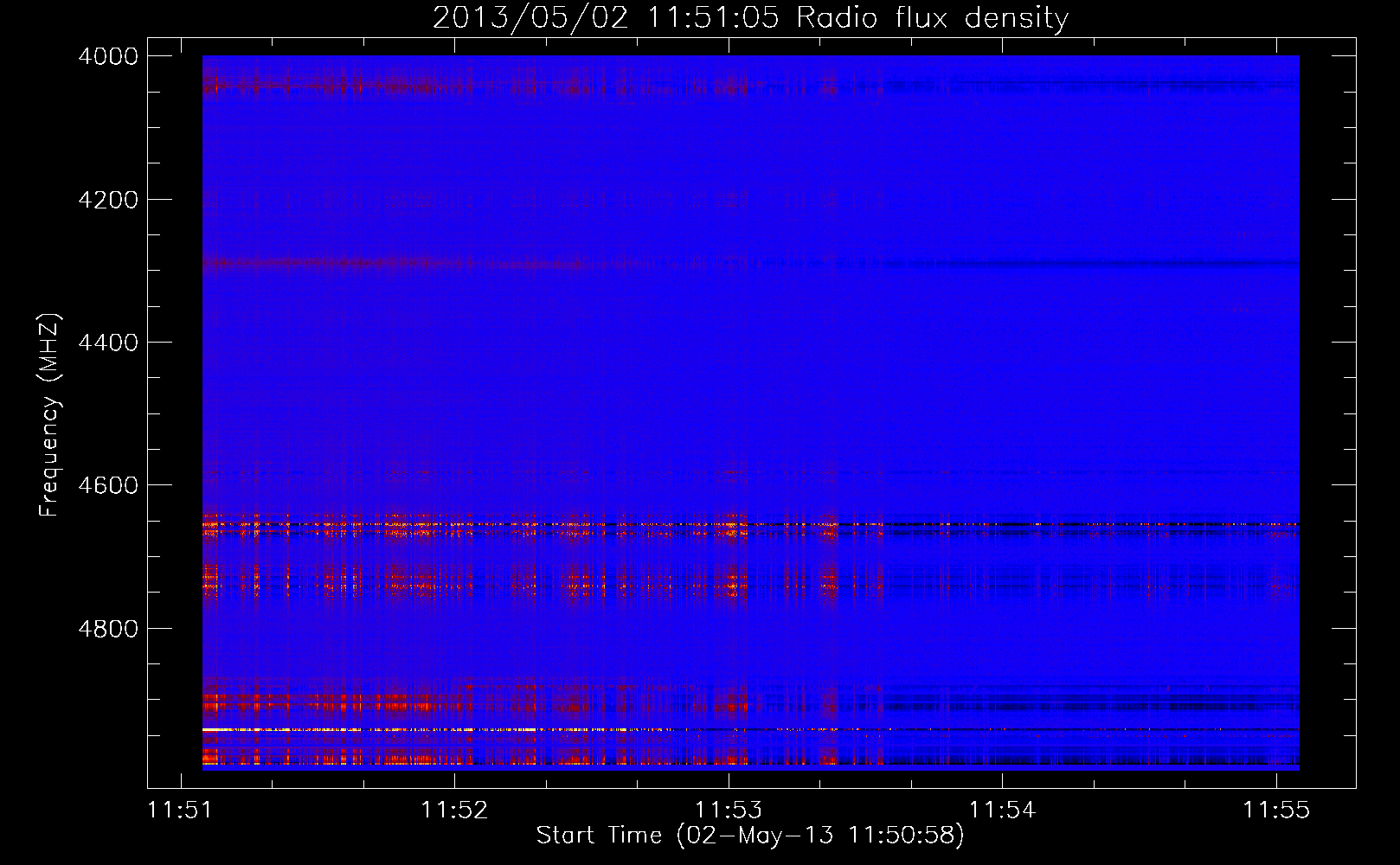
Task: Click the 'Start Time (02-May-13 11:50:58)' axis label
Action: tap(750, 836)
